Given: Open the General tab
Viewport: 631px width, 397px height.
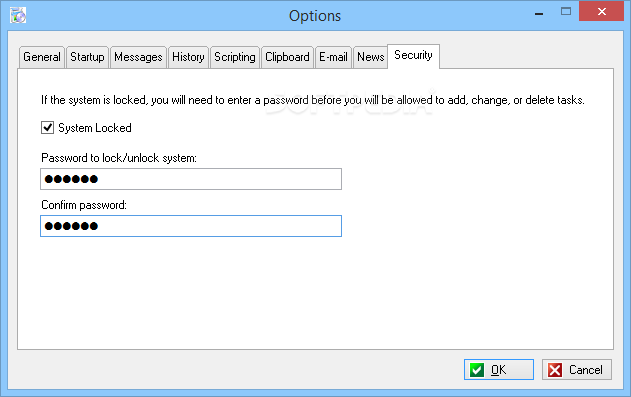Looking at the screenshot, I should (x=42, y=57).
